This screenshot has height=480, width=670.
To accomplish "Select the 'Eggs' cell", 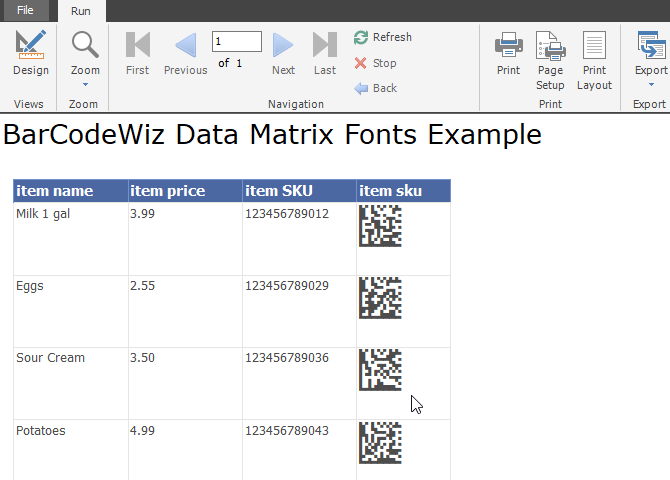I will 71,311.
